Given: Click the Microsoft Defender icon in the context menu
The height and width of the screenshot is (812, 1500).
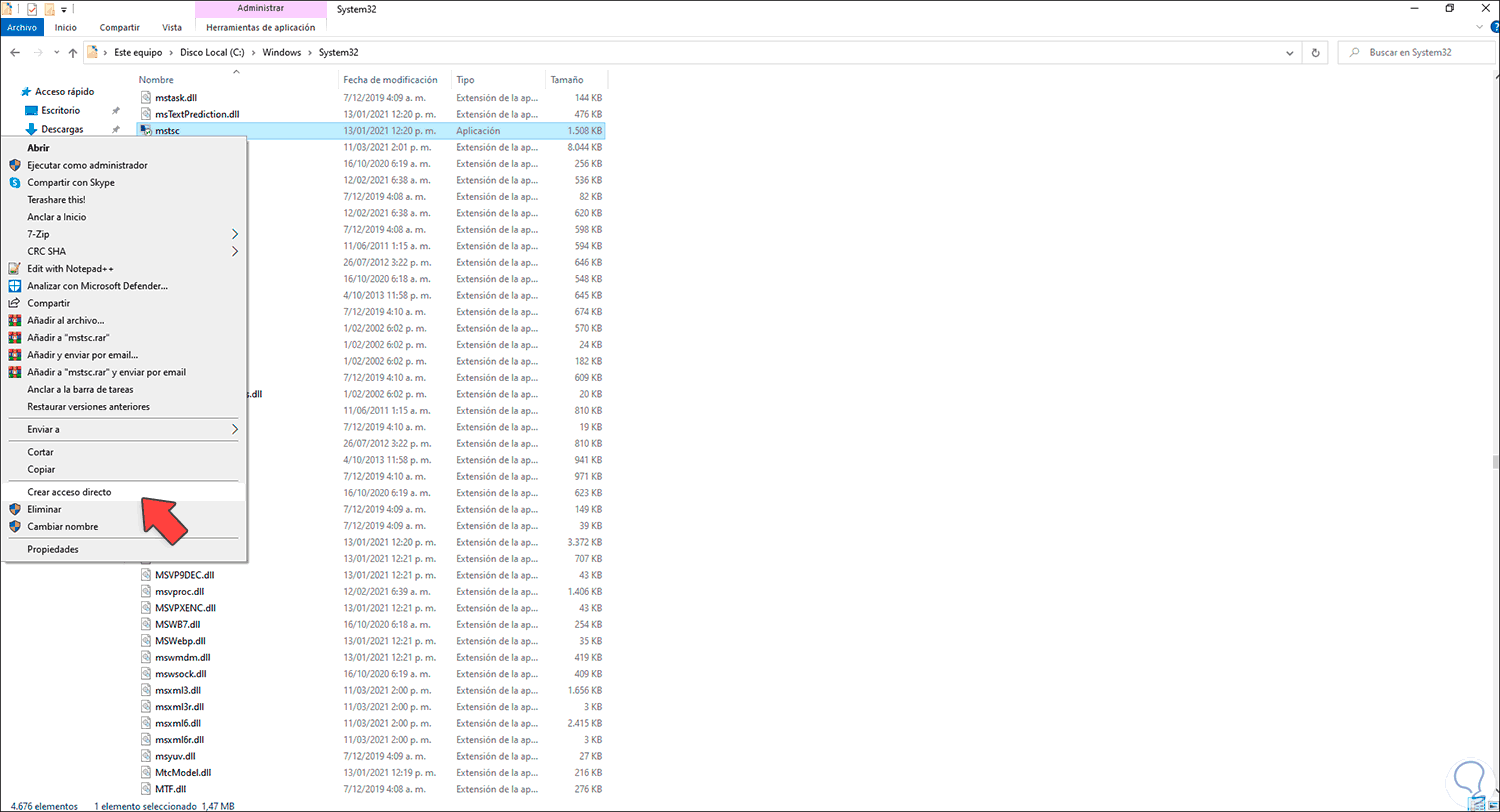Looking at the screenshot, I should pos(15,286).
